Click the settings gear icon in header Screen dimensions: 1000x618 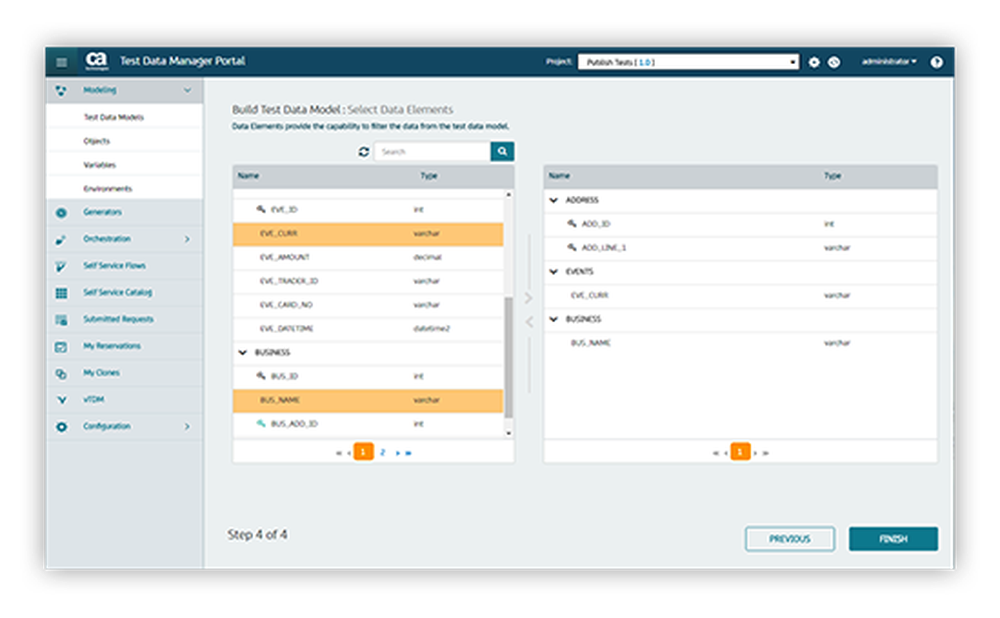814,63
